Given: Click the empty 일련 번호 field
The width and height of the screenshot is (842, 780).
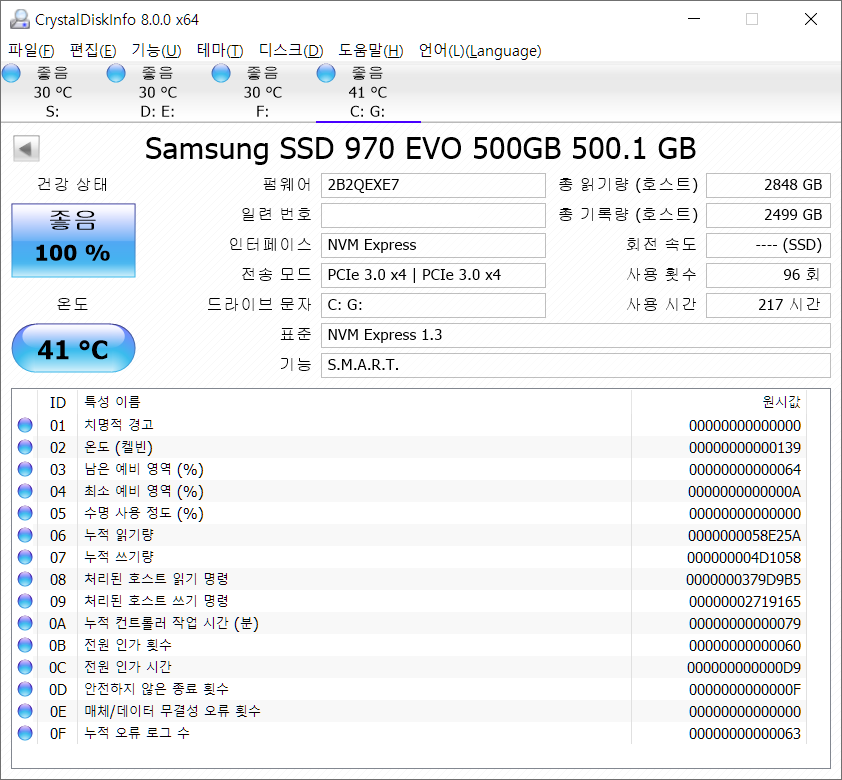Looking at the screenshot, I should 433,215.
